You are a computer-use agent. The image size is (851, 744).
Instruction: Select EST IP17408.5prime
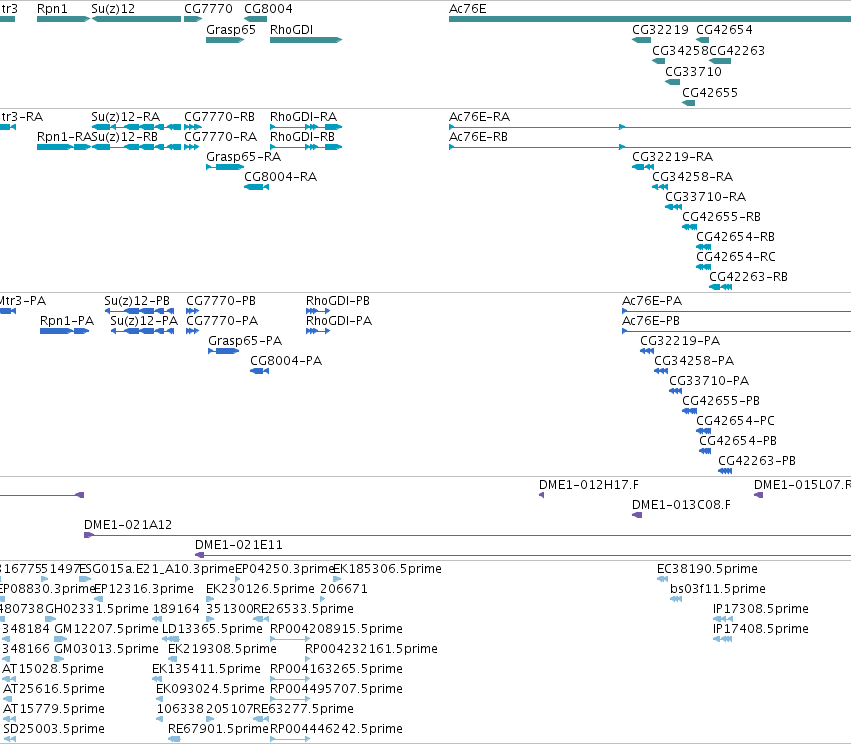[760, 629]
